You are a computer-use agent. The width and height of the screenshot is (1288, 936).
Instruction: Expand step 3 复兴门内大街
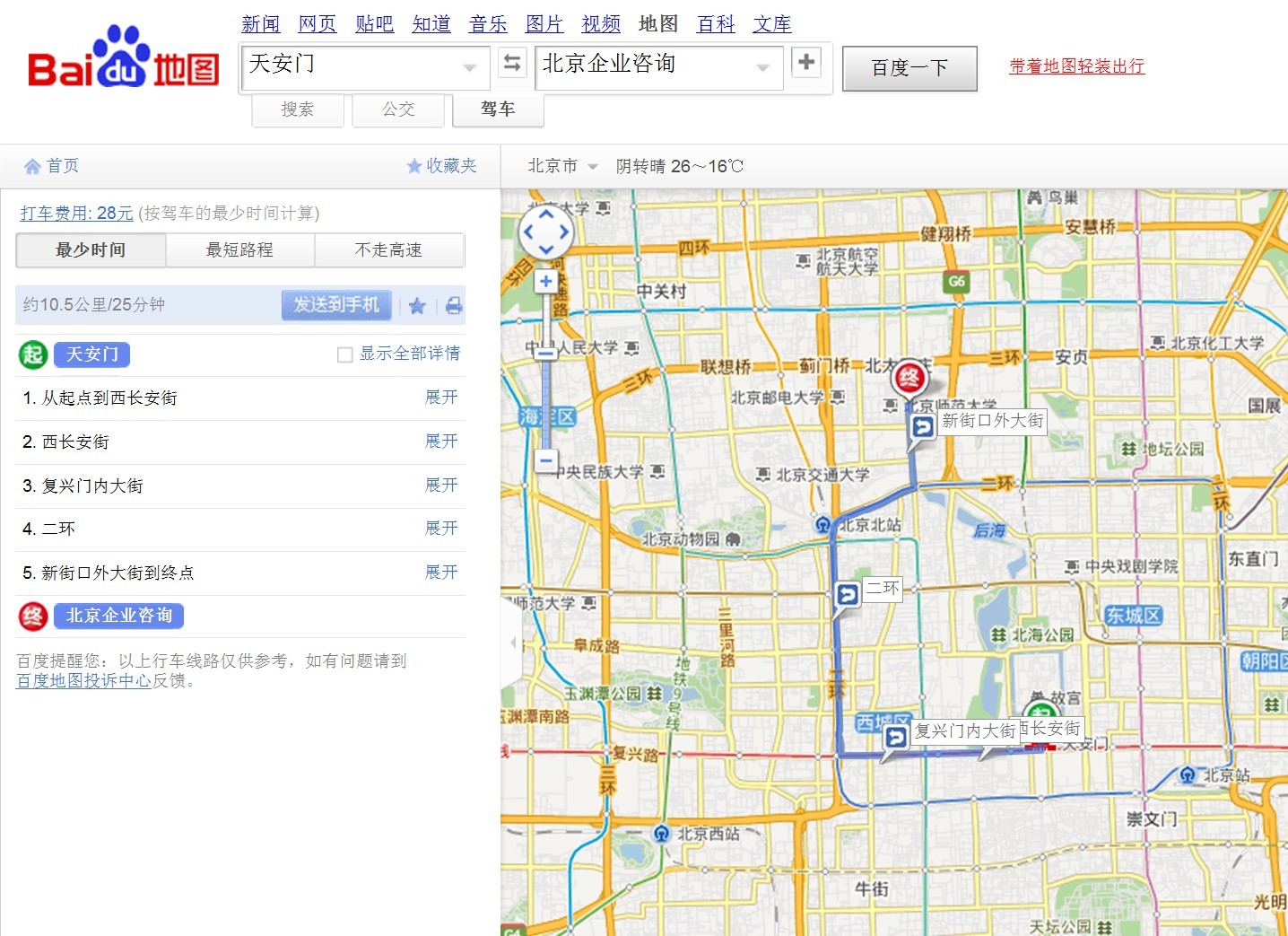[x=441, y=485]
